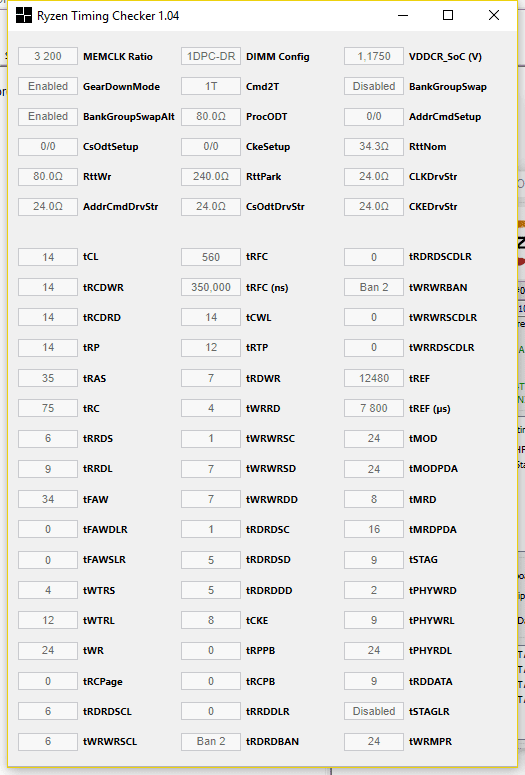Click the GearDownMode Enabled field

(48, 86)
